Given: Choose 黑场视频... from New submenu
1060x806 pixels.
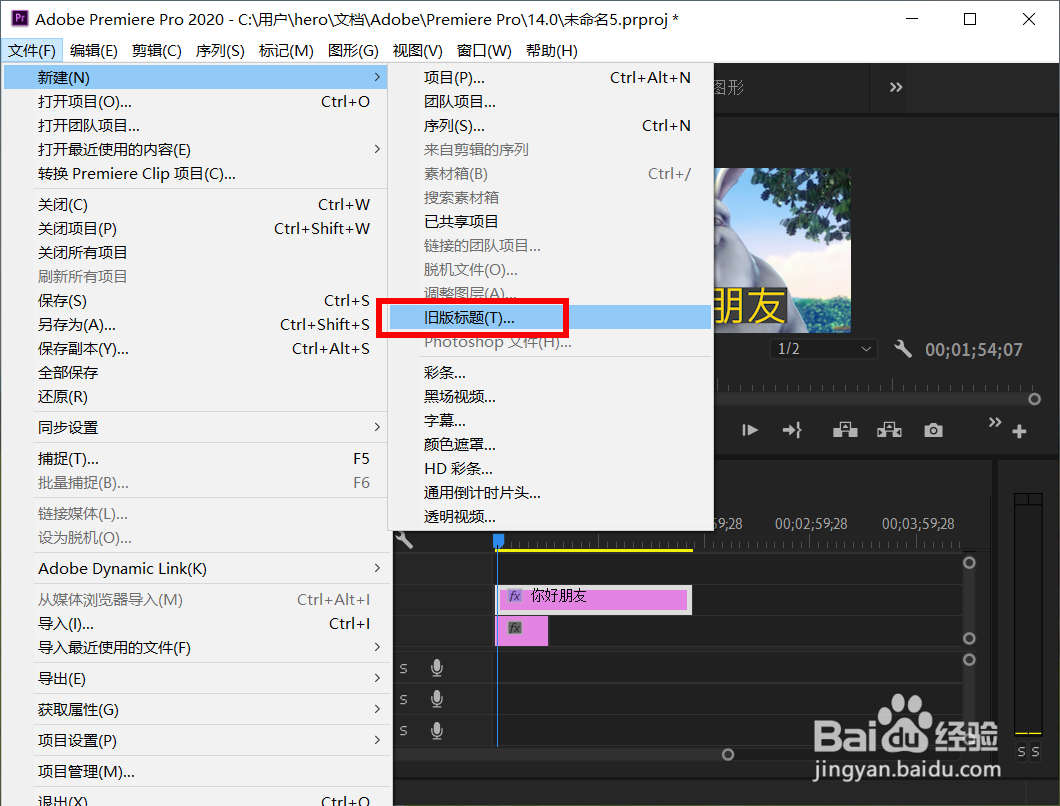Looking at the screenshot, I should (550, 397).
